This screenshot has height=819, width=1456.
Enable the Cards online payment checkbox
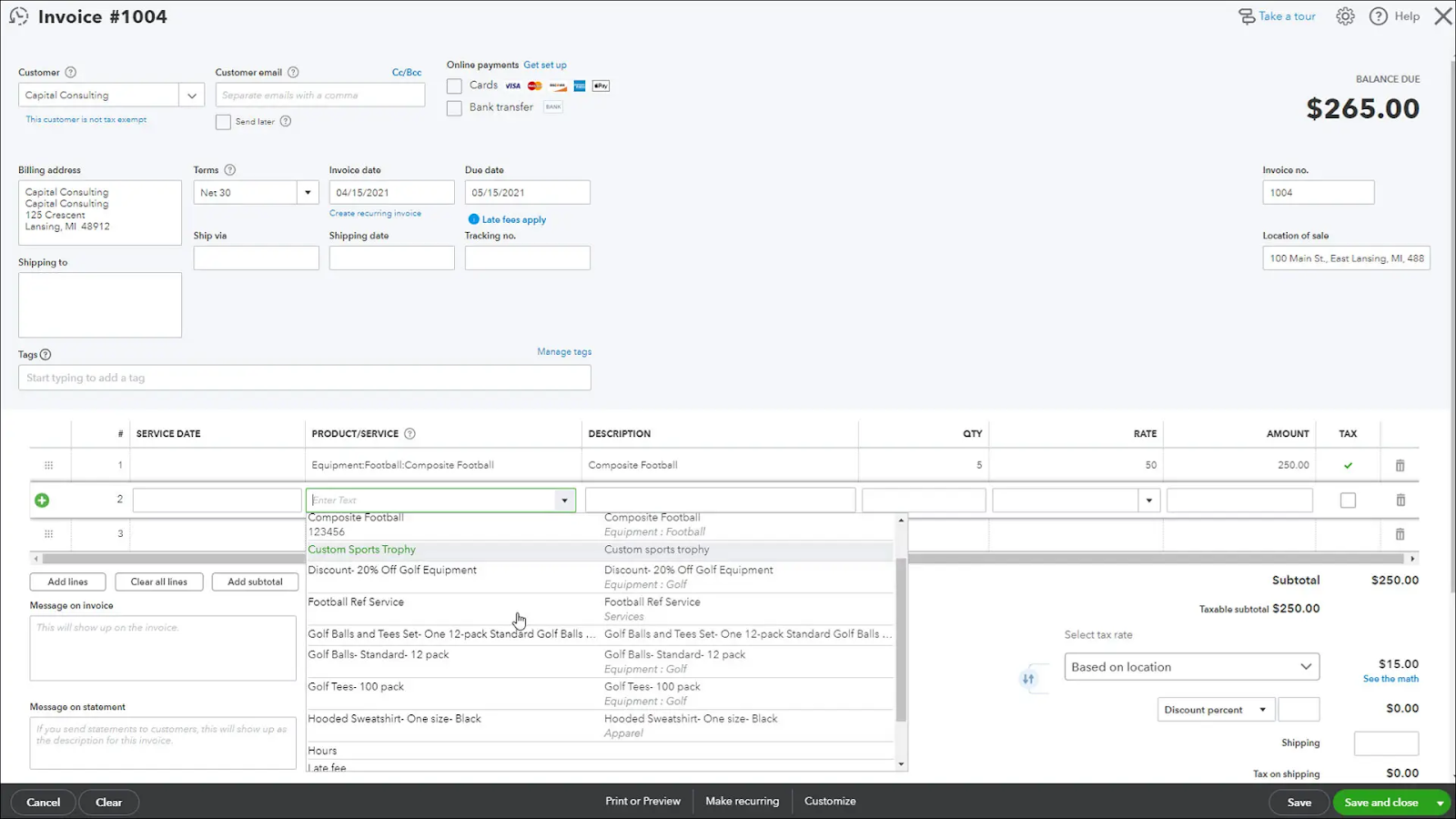[x=453, y=85]
